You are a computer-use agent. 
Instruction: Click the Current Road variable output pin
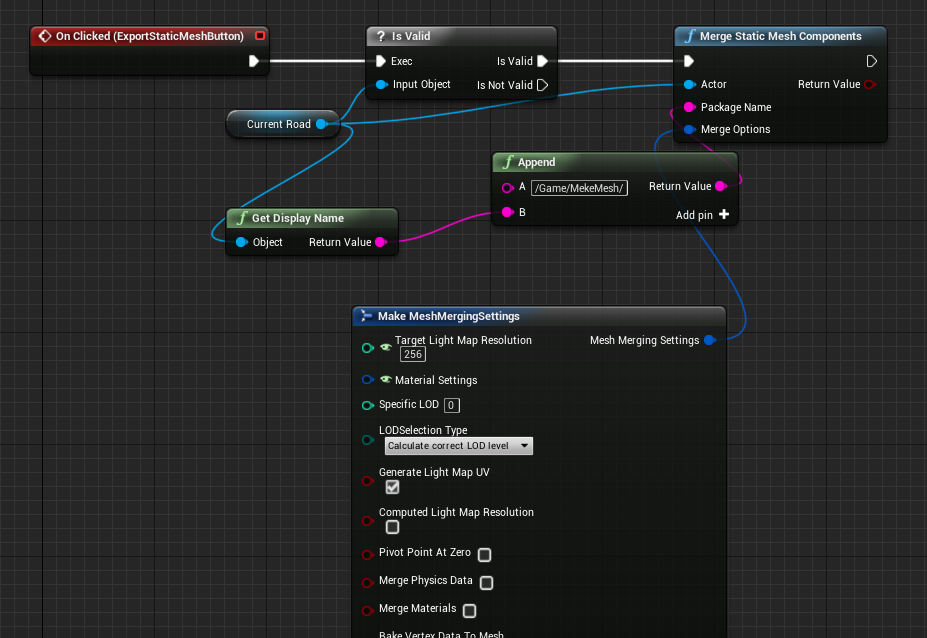tap(321, 124)
